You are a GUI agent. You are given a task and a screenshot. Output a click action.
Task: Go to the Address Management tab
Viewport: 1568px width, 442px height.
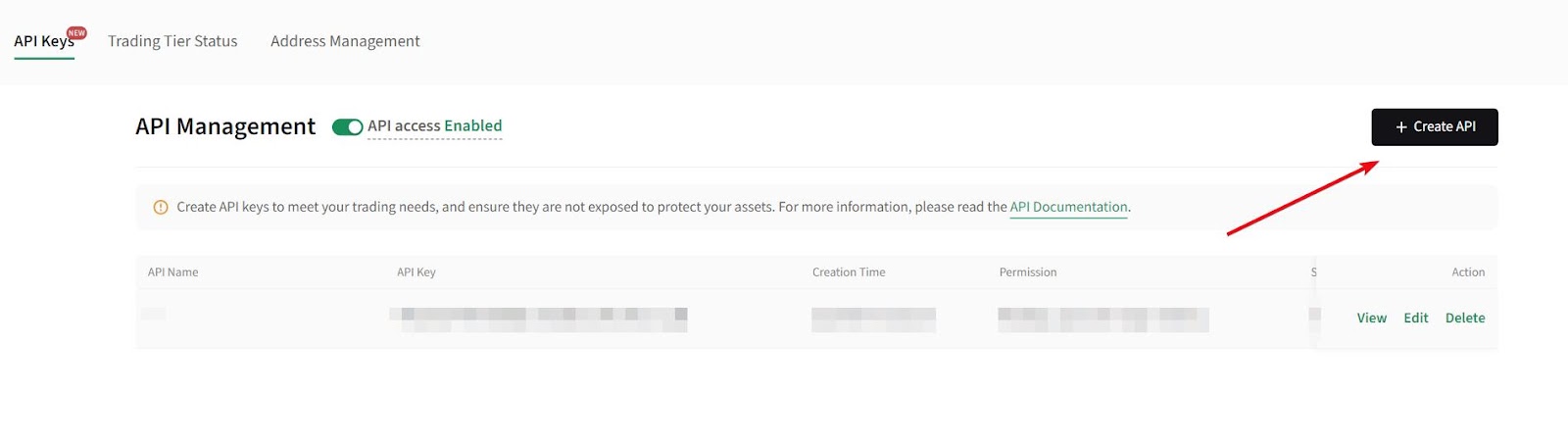coord(345,41)
